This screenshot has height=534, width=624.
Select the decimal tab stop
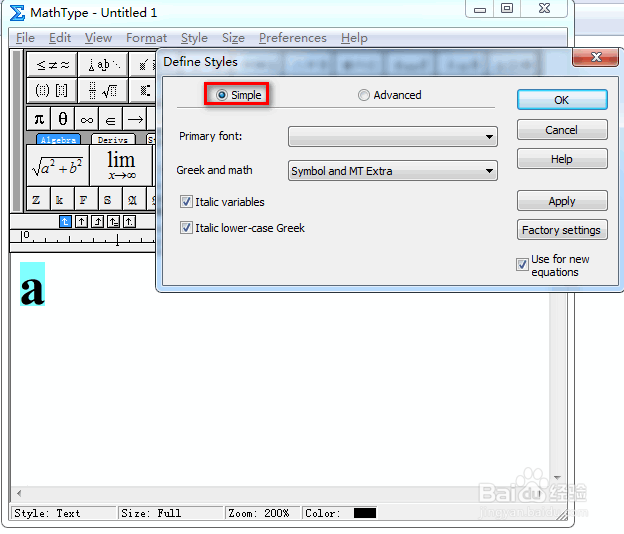tap(129, 221)
